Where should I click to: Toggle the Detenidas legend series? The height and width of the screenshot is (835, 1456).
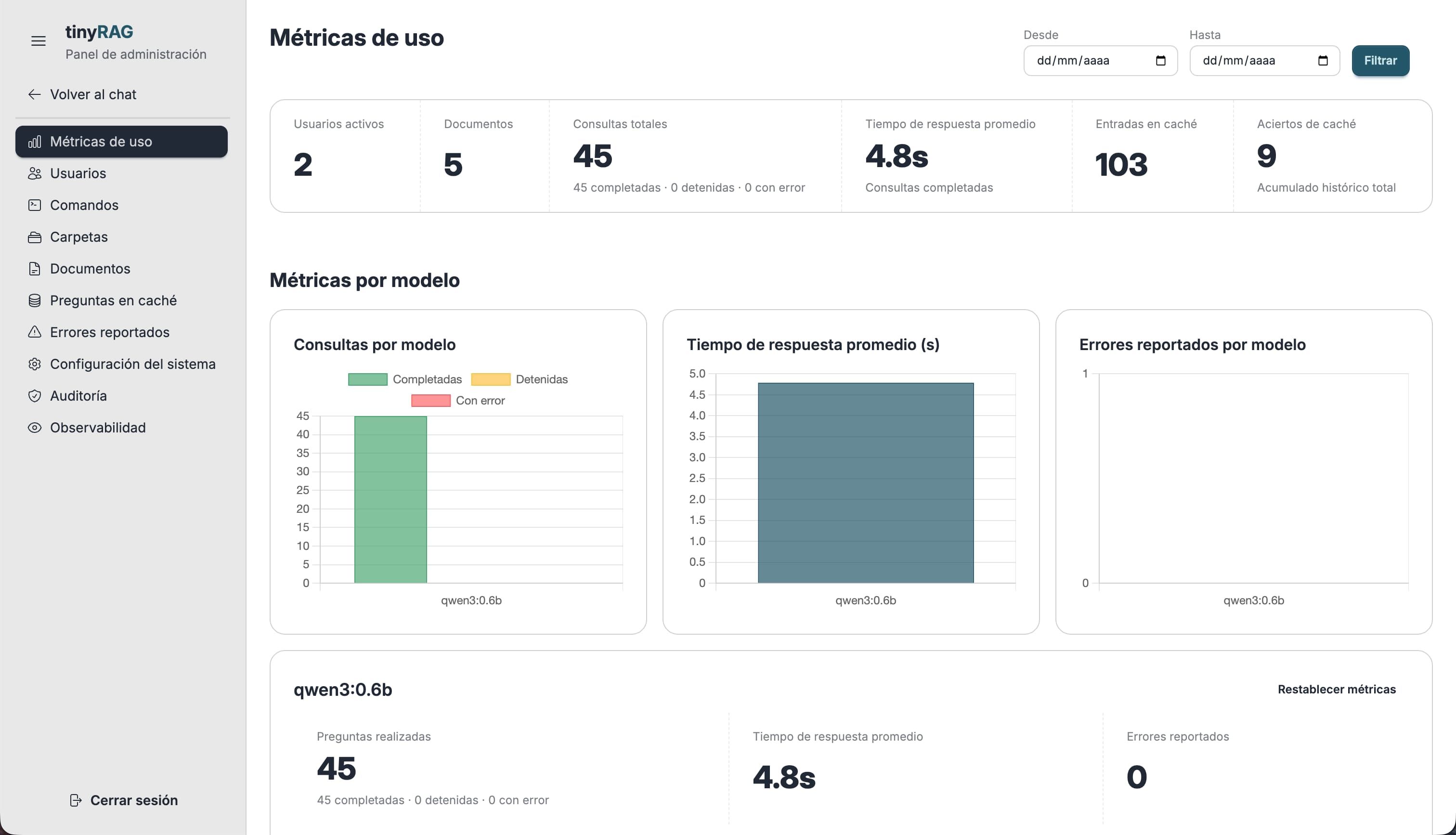click(x=520, y=379)
